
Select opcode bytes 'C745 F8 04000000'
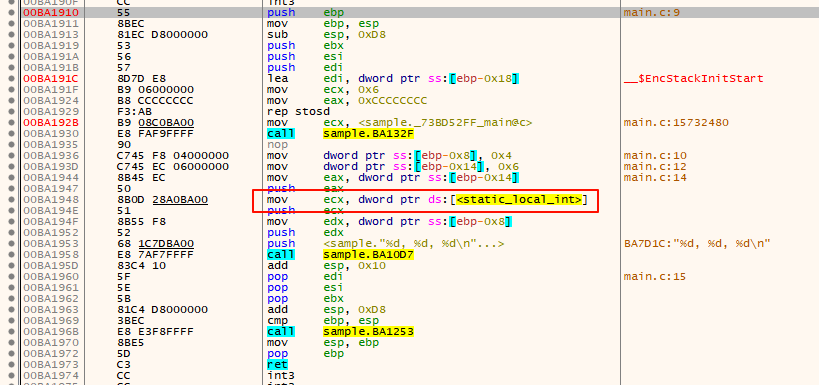click(x=173, y=156)
